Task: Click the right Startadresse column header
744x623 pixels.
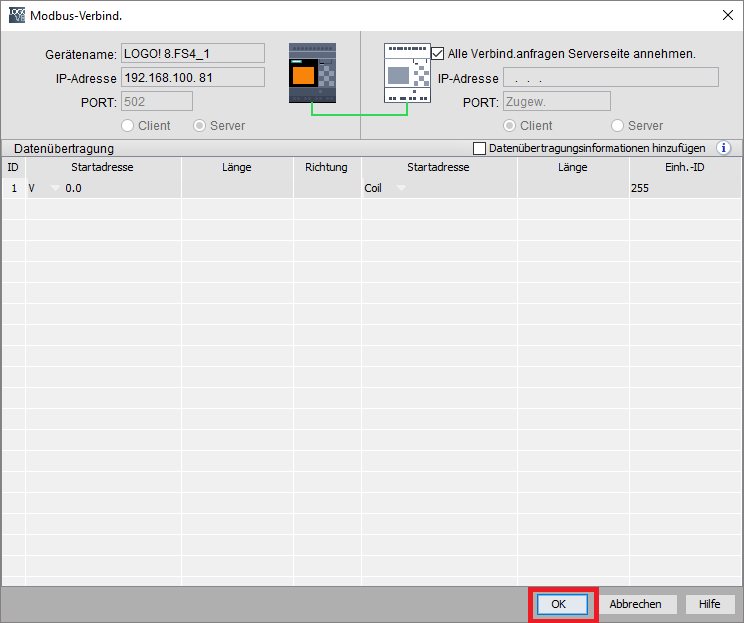Action: [438, 167]
